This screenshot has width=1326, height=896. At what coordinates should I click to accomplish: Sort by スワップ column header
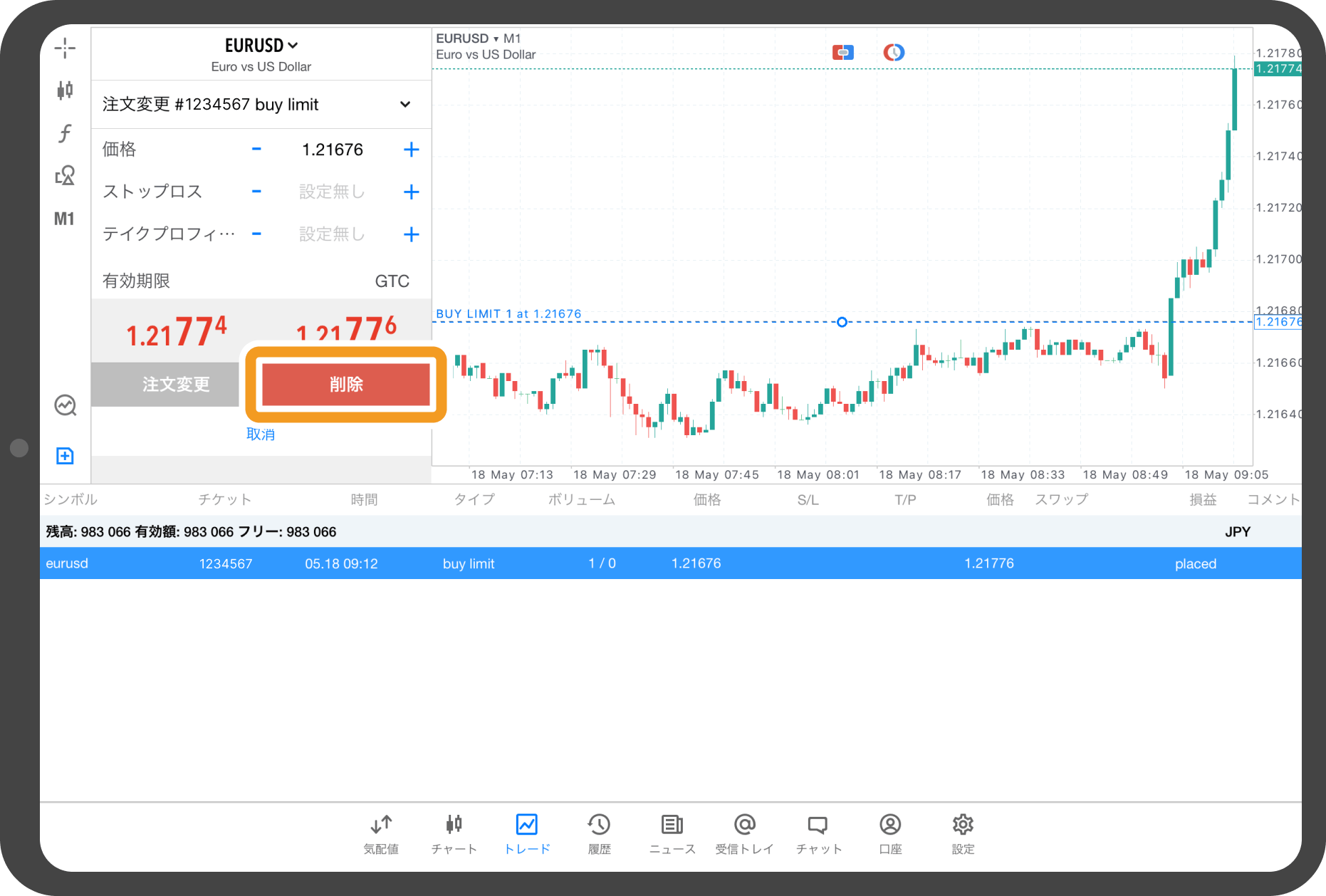click(1062, 499)
